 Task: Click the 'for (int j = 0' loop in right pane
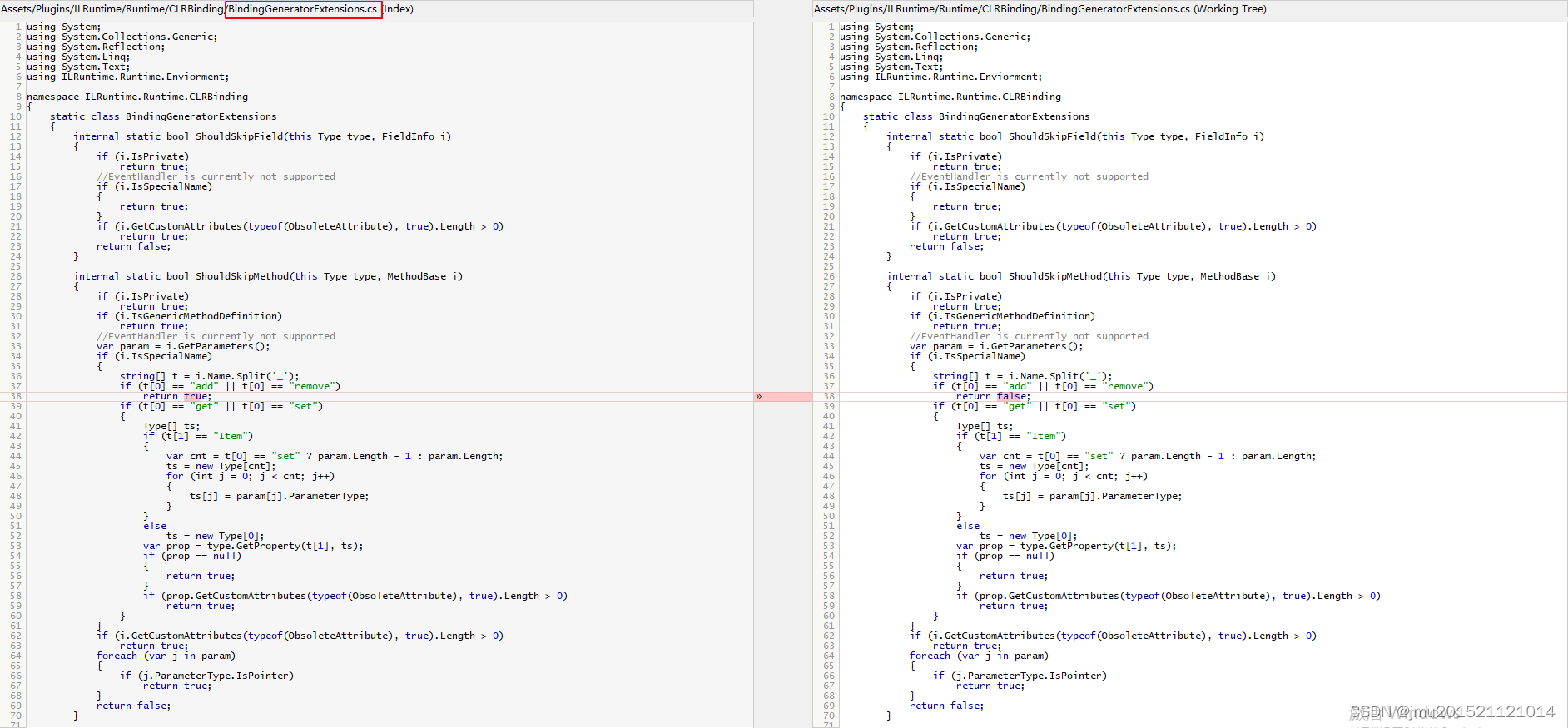click(x=1064, y=476)
